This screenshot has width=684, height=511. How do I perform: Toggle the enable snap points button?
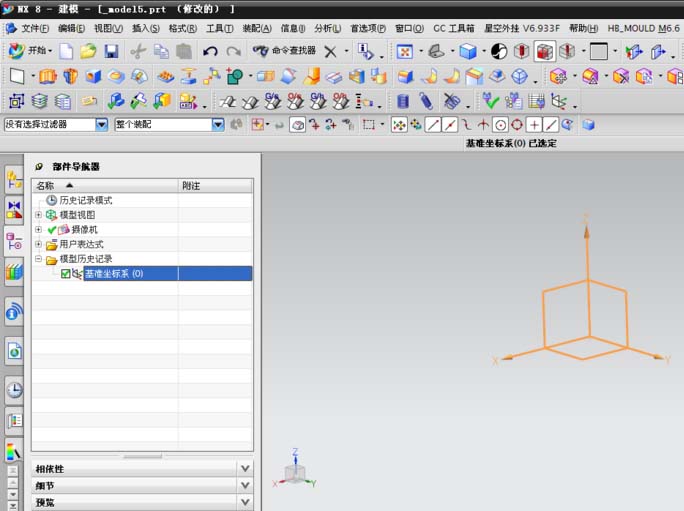pos(399,125)
